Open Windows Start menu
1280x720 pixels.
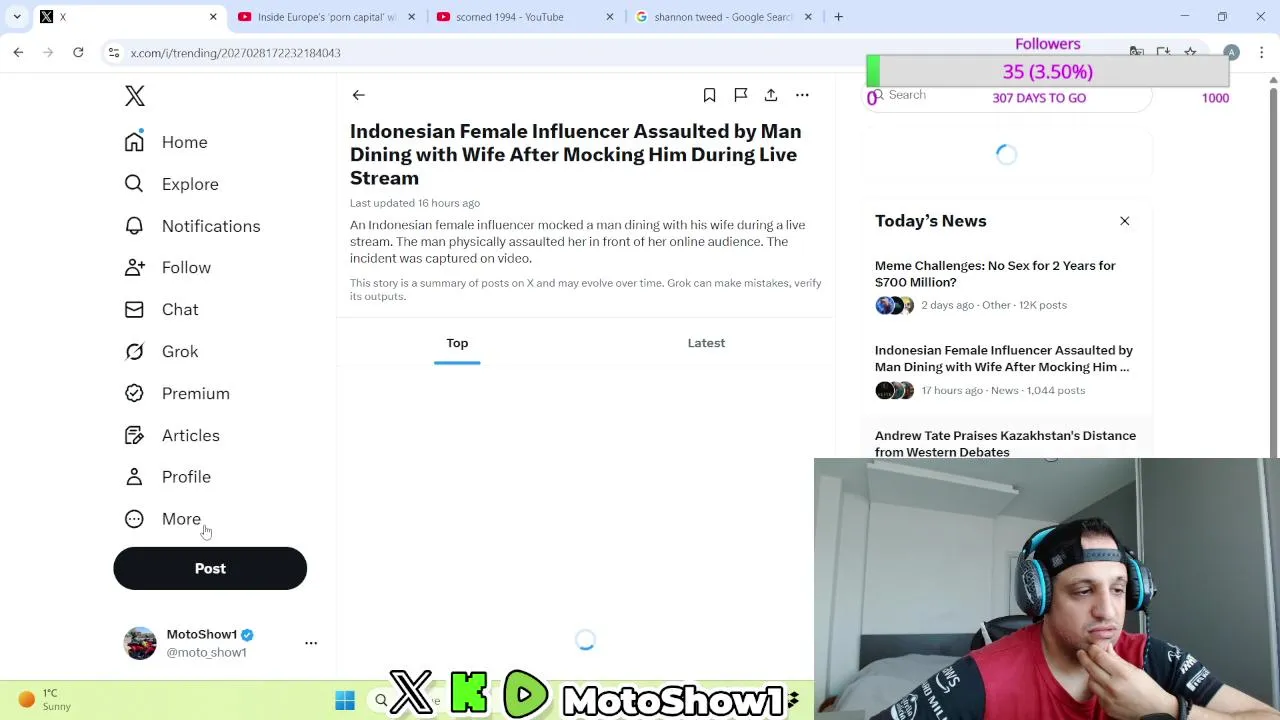(345, 701)
